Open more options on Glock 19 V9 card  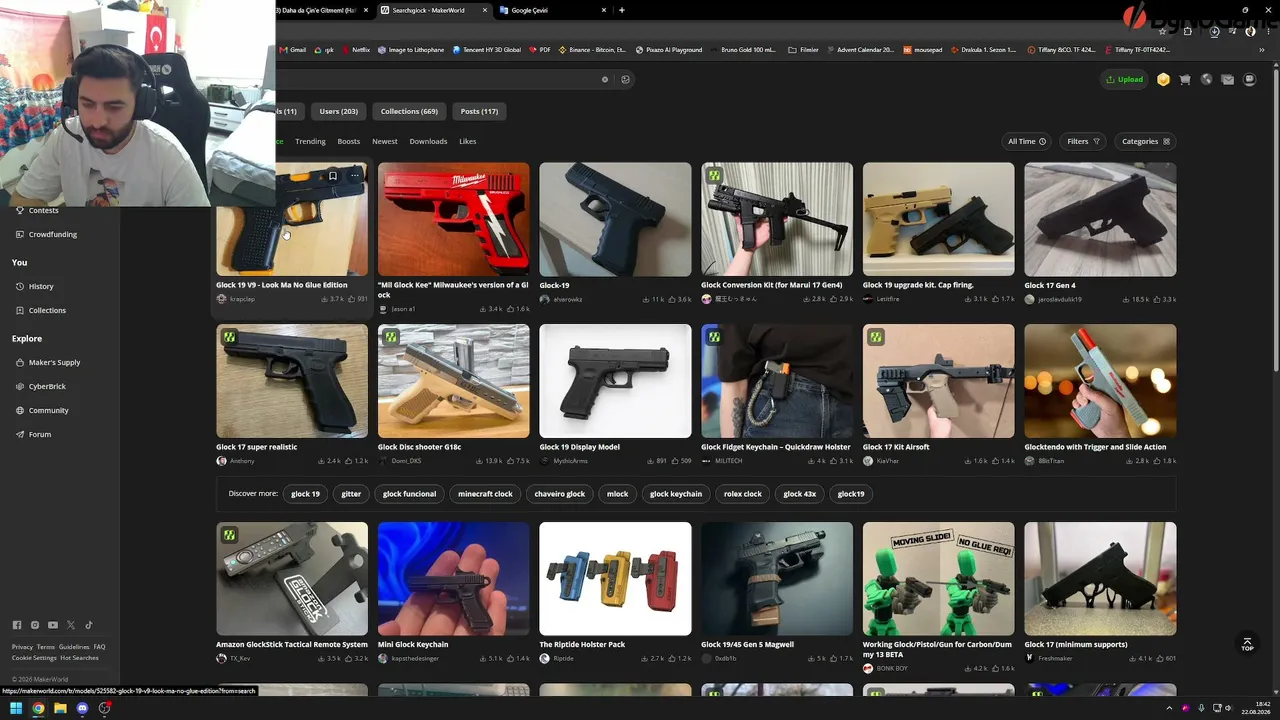pos(354,176)
